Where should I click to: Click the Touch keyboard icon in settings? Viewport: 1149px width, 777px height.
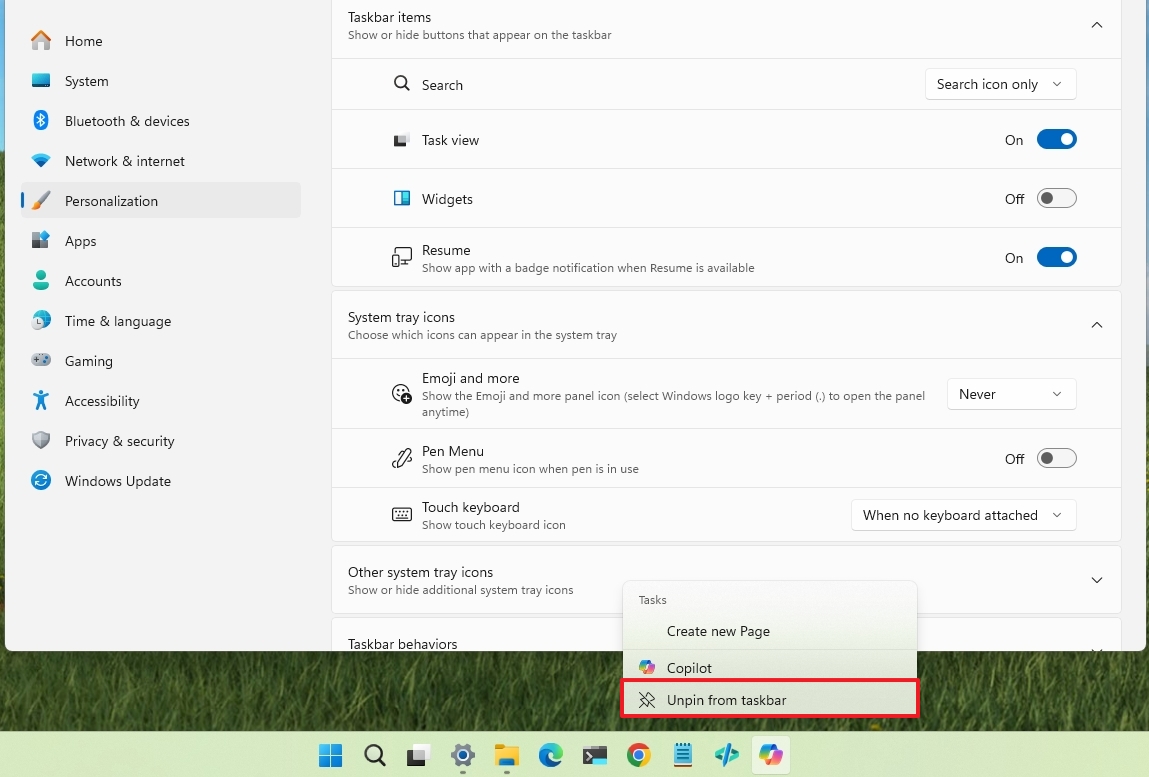[x=401, y=514]
